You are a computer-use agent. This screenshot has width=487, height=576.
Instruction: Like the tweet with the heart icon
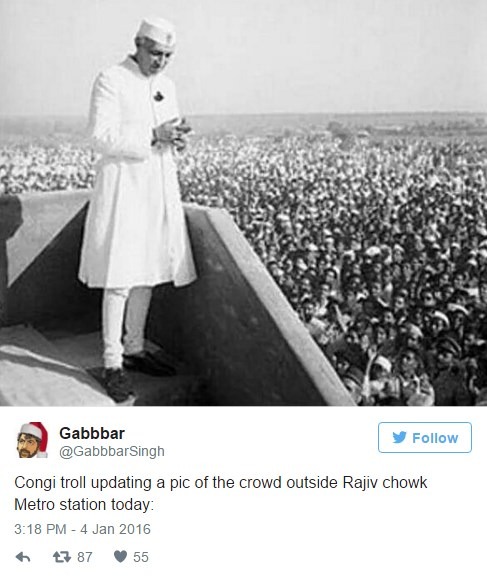pyautogui.click(x=120, y=557)
